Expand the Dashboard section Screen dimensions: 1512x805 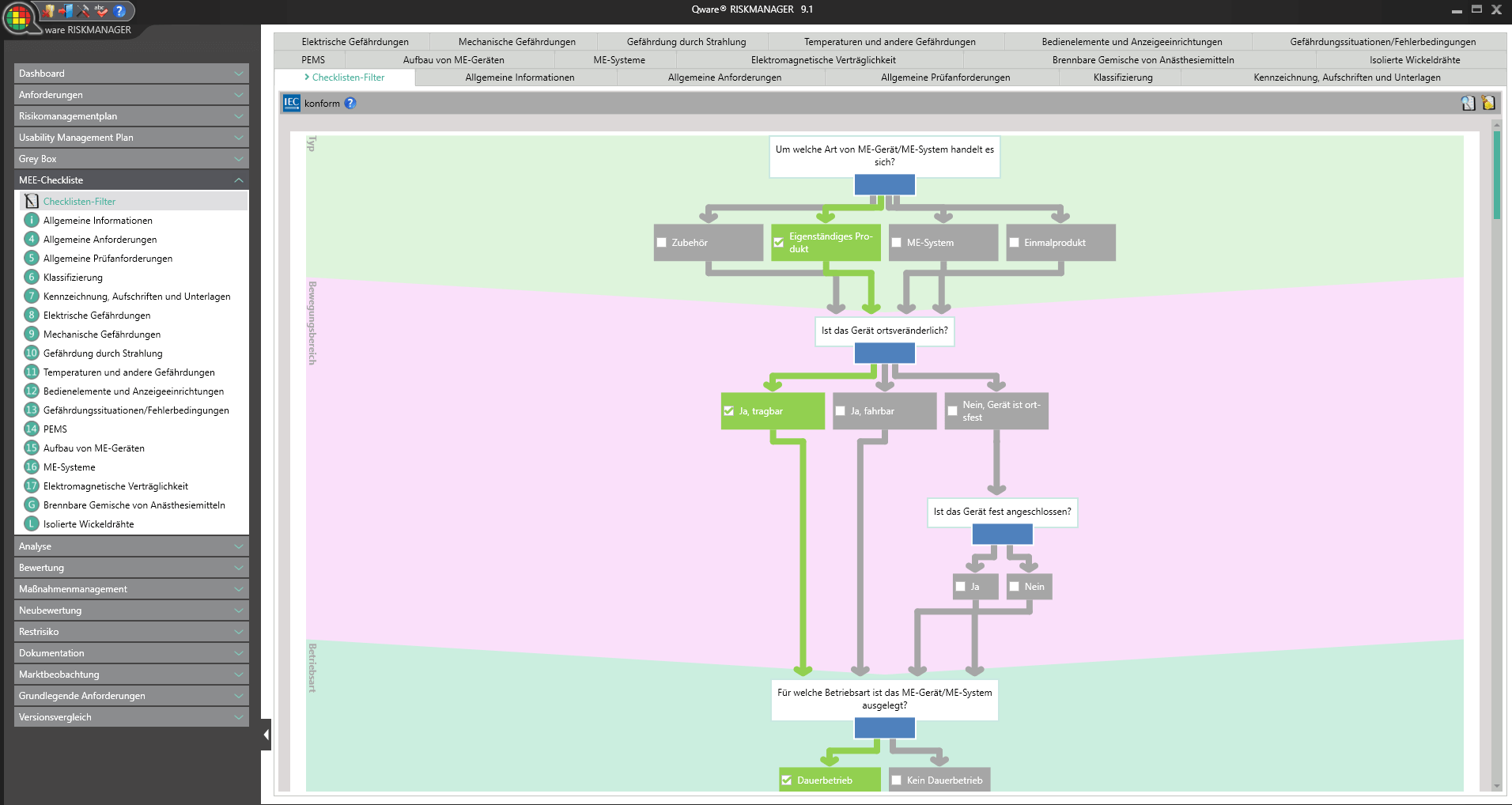[131, 73]
